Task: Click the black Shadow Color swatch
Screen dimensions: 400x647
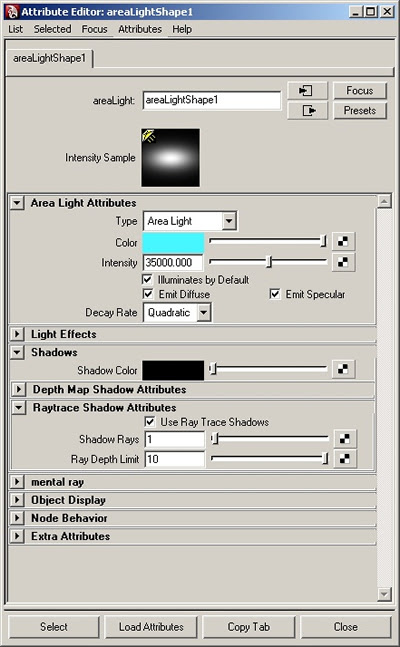Action: [x=173, y=370]
